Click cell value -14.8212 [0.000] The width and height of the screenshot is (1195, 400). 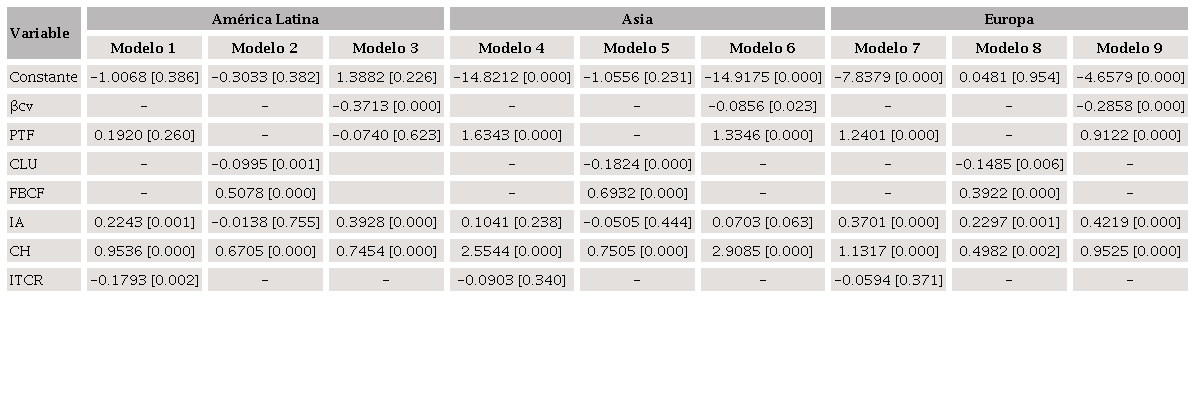click(512, 77)
